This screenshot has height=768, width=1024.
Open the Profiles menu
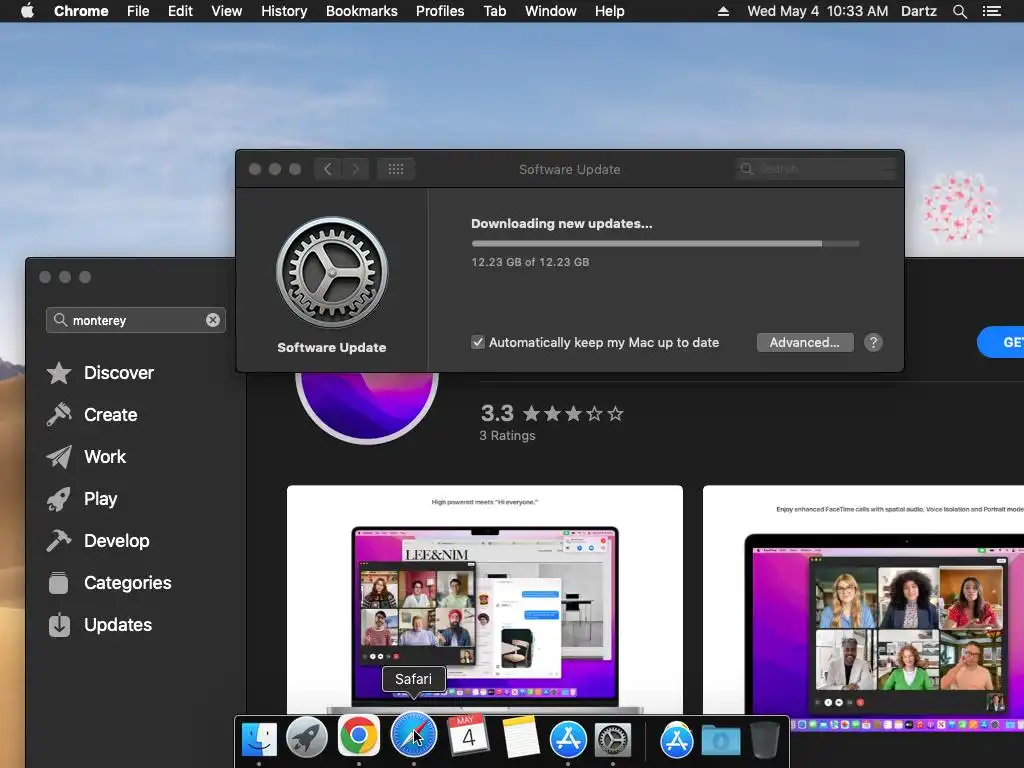tap(440, 11)
